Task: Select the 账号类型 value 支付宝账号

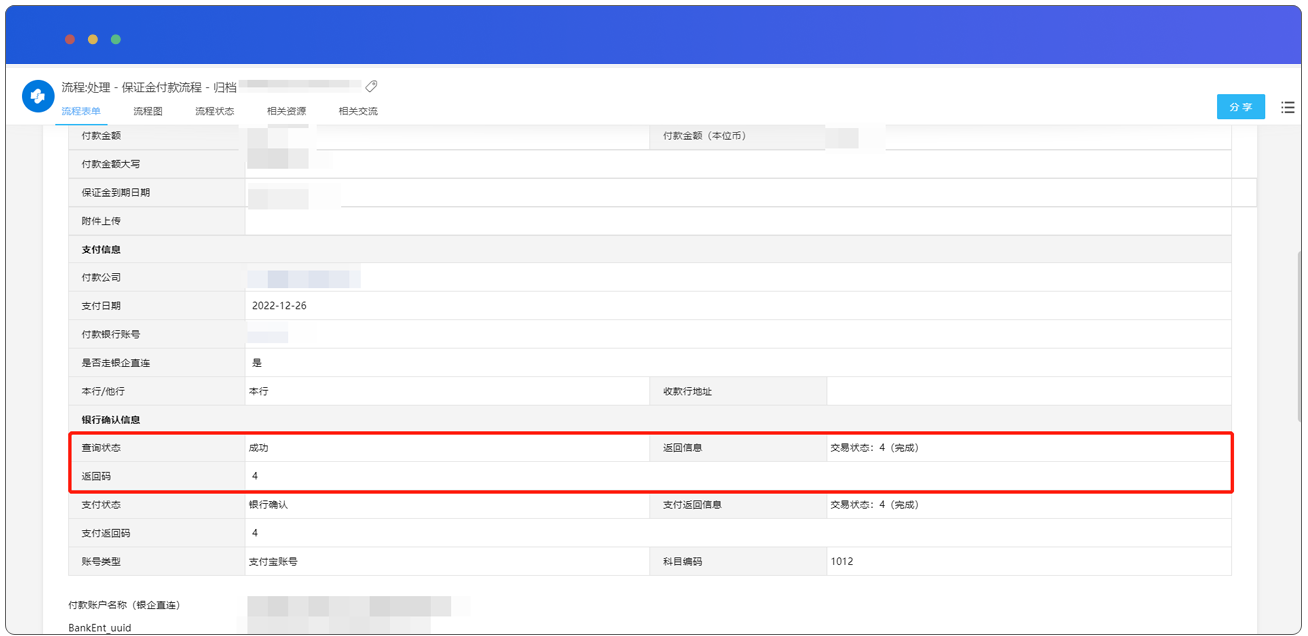Action: 273,562
